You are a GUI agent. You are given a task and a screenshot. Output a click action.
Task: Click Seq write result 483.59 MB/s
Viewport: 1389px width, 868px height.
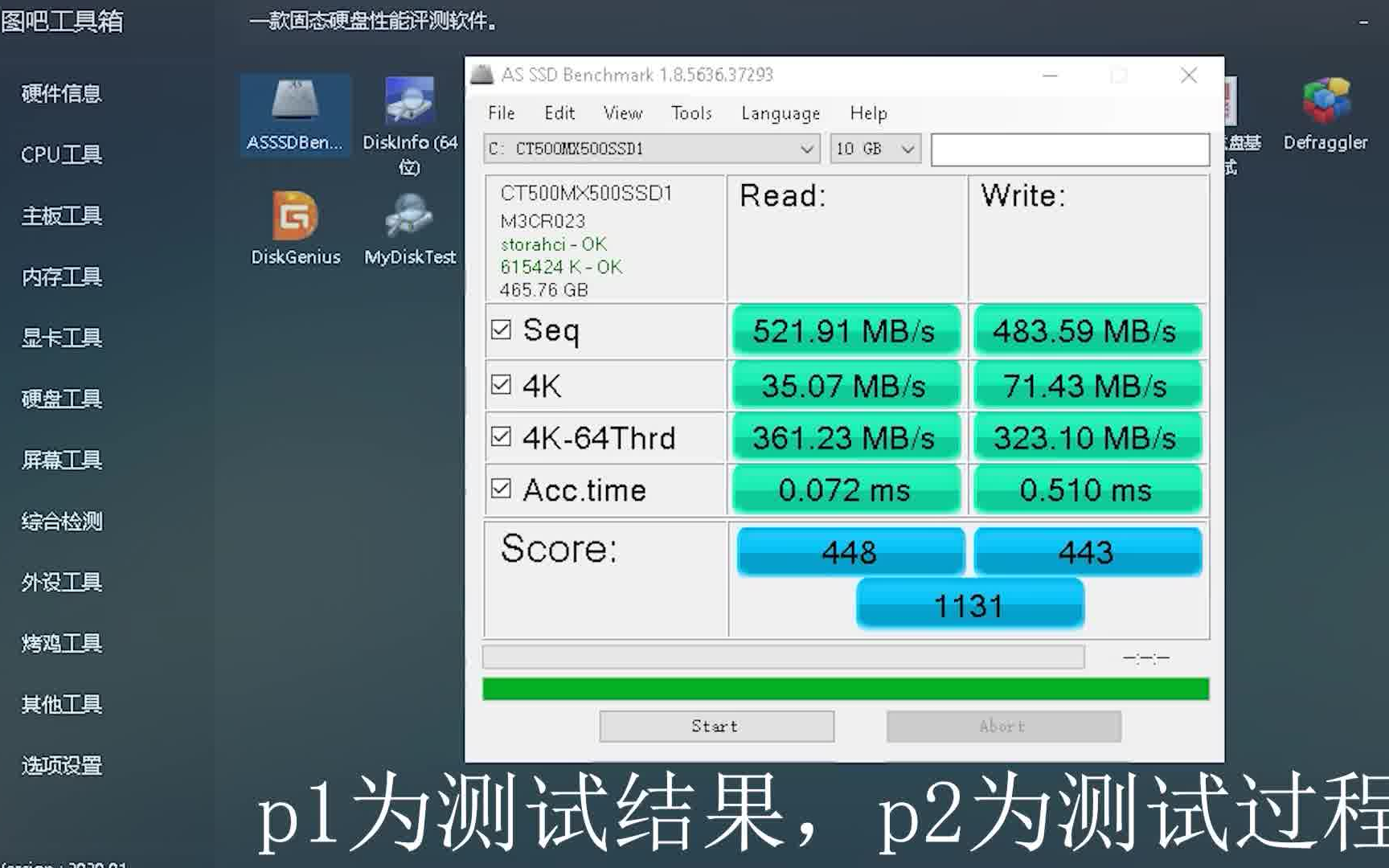click(x=1087, y=330)
